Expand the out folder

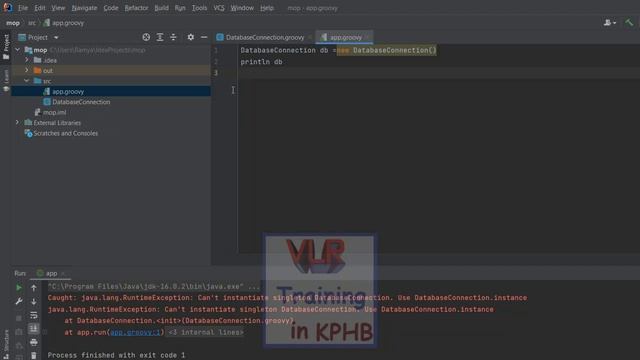pyautogui.click(x=27, y=70)
